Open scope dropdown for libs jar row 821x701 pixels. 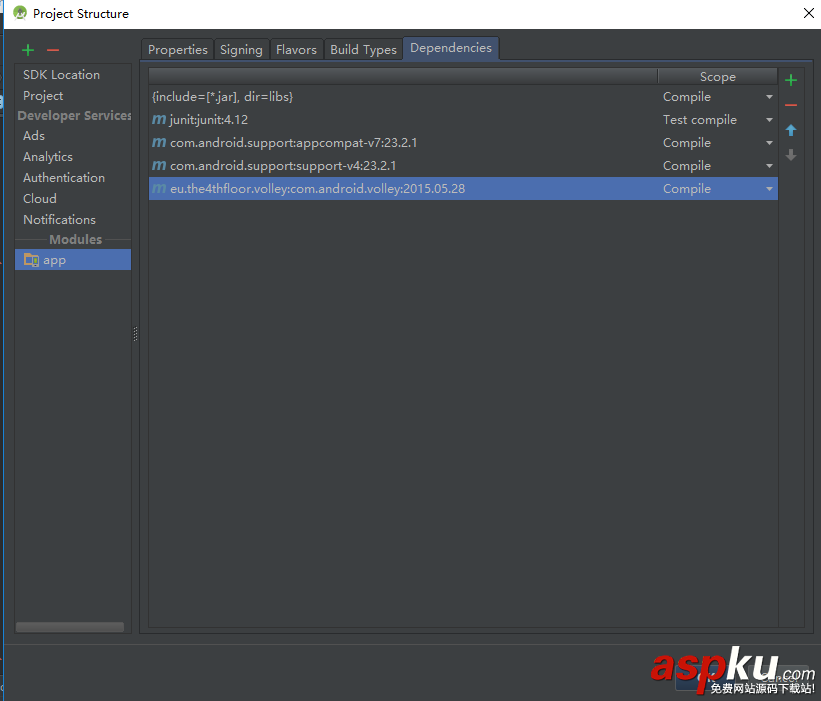click(x=769, y=97)
